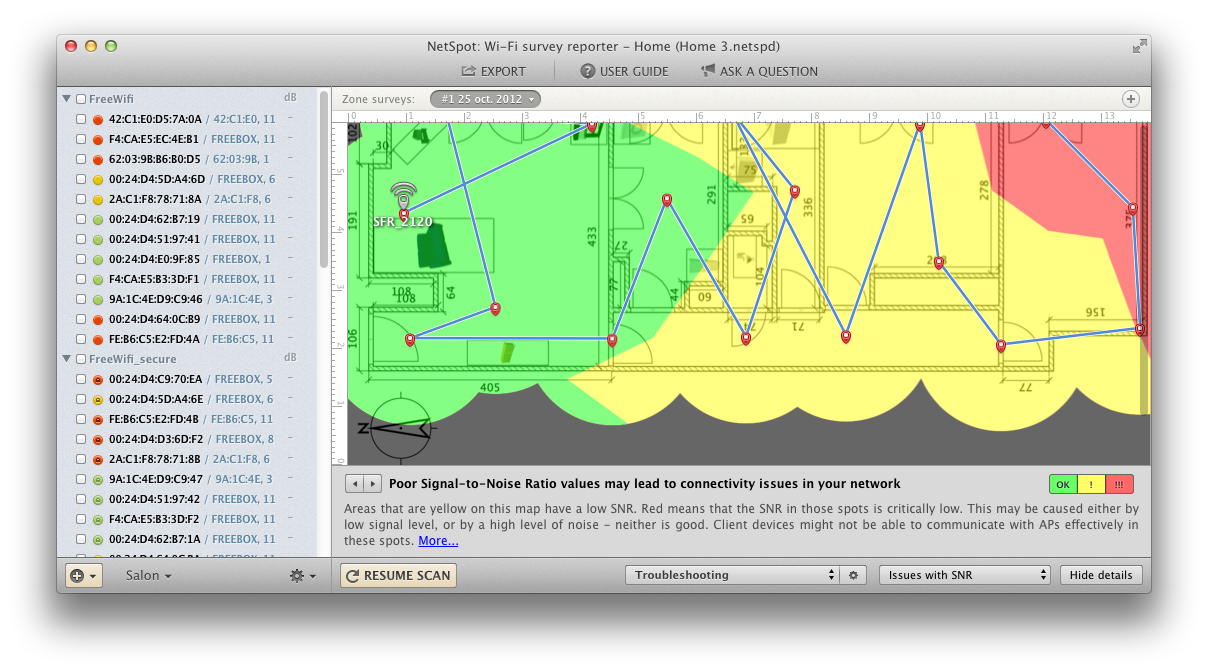
Task: Check the 9A:1C:4E:D9:C9:47 checkbox
Action: pos(81,479)
